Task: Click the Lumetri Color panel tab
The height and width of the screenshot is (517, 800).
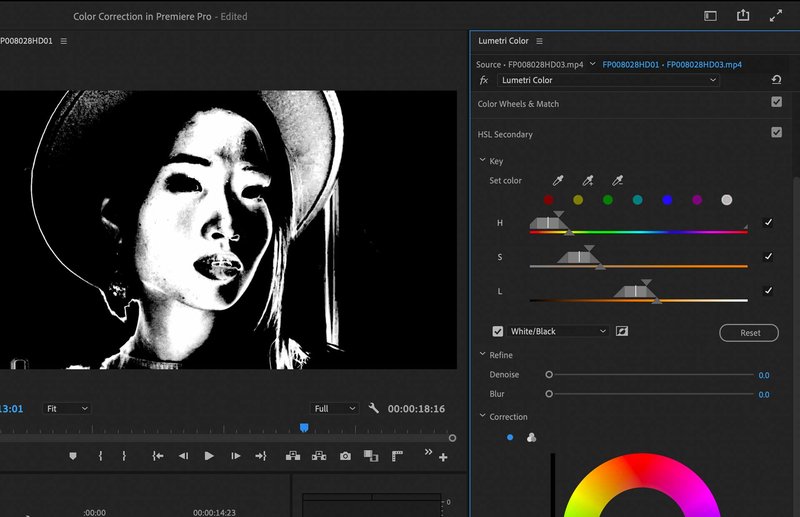Action: click(503, 41)
